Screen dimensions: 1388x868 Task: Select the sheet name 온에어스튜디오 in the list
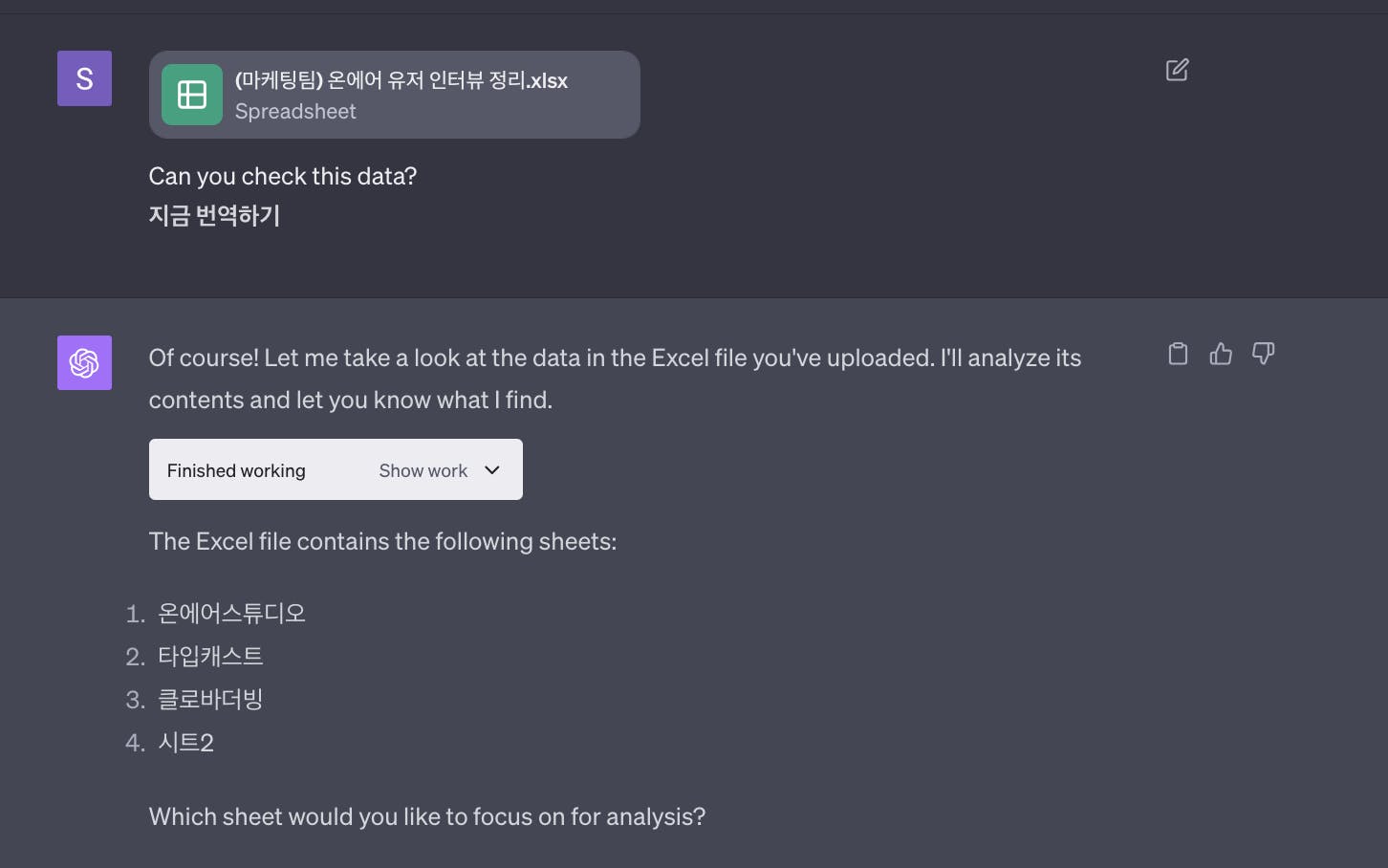point(231,613)
